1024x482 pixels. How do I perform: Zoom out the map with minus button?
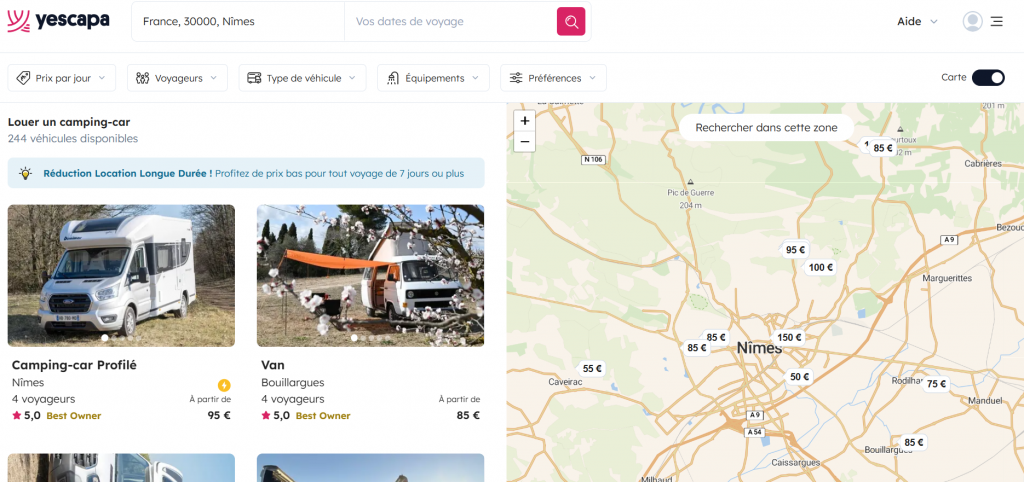[x=524, y=142]
